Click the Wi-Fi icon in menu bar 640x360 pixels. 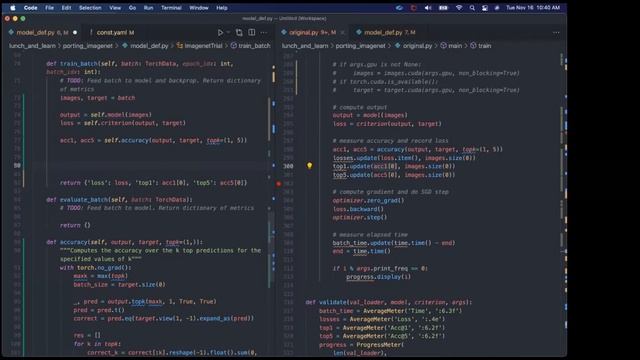[459, 8]
